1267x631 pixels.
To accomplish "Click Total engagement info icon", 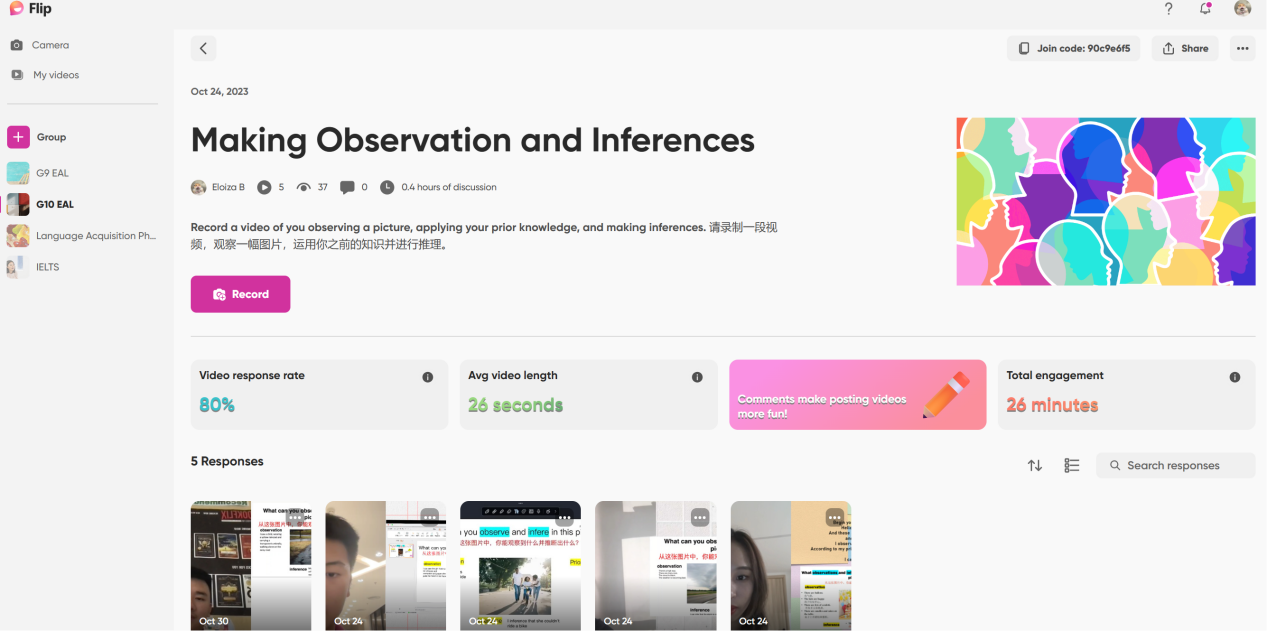I will pos(1235,377).
